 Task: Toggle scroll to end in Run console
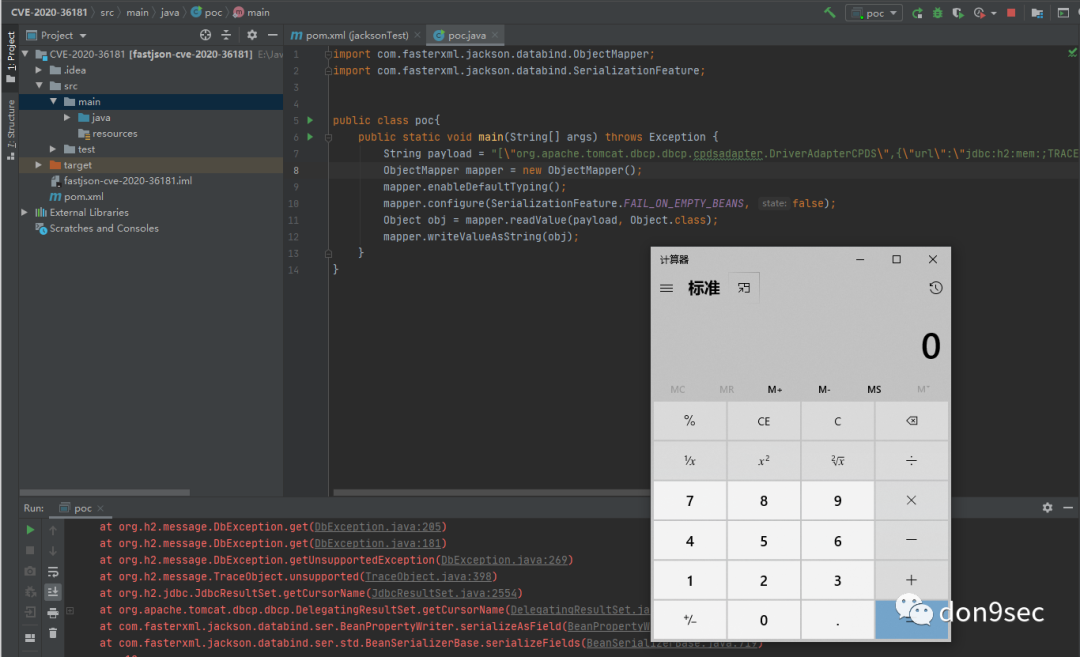[x=53, y=592]
